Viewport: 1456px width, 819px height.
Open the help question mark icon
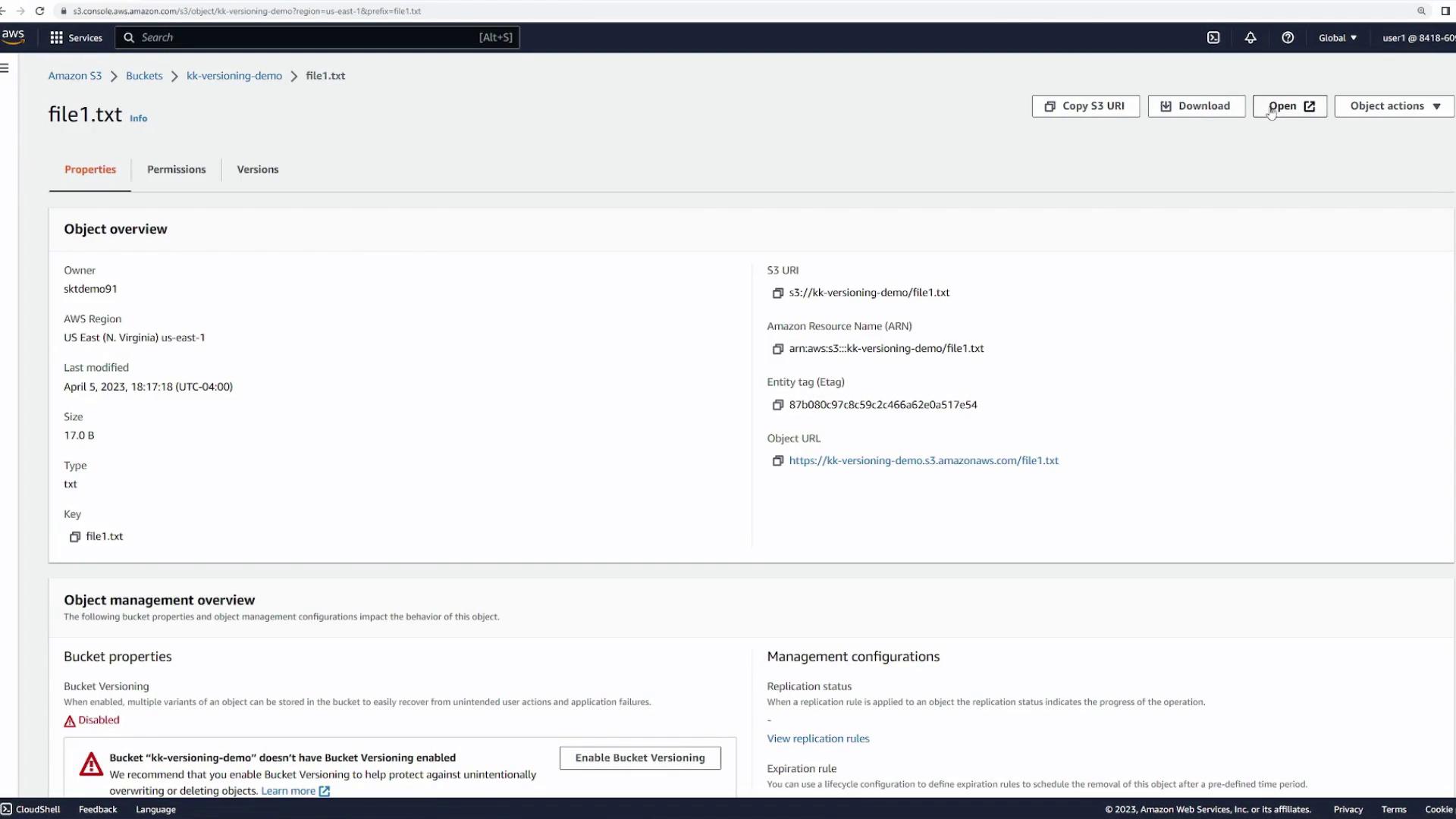pos(1288,38)
